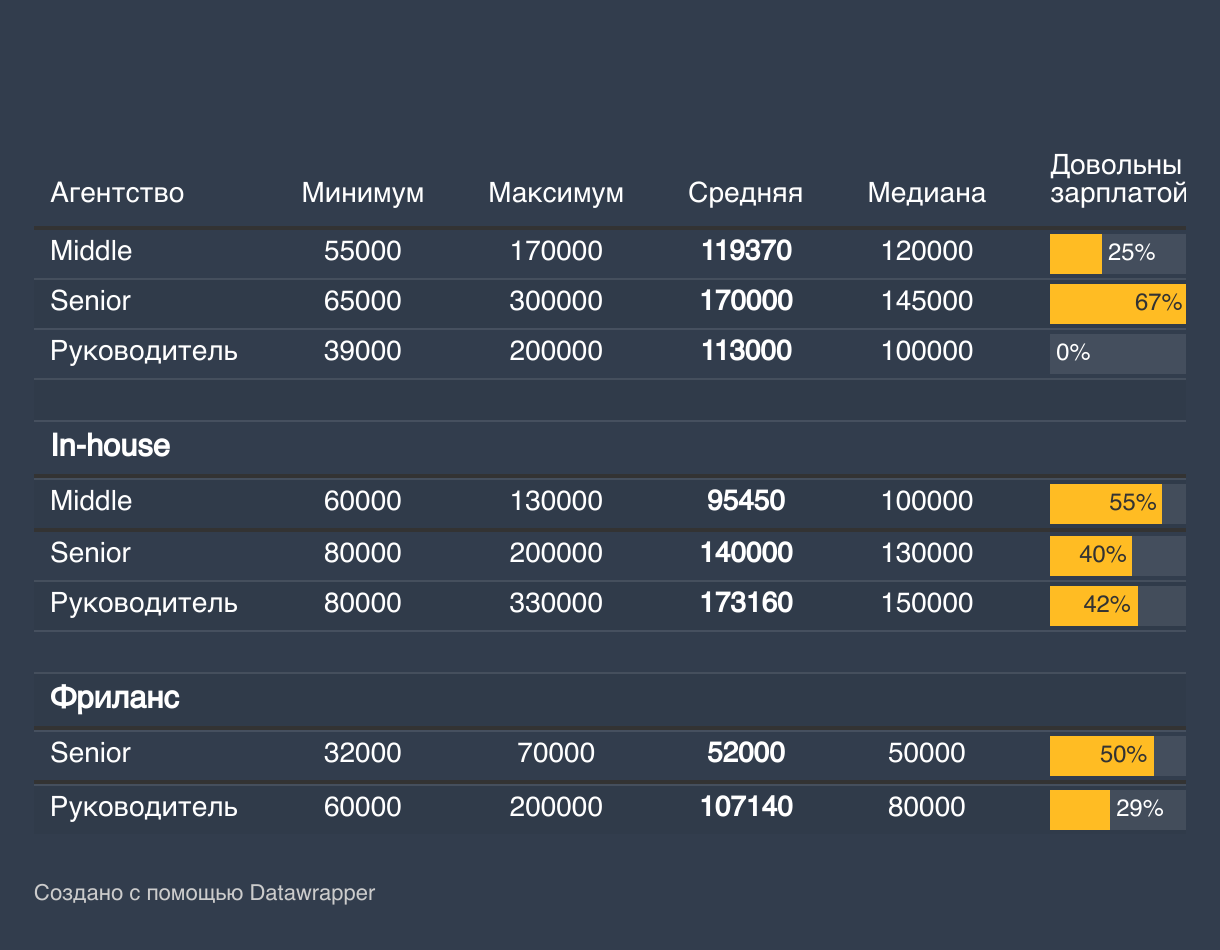Select the 29% satisfaction bar
The image size is (1220, 950).
tap(1117, 809)
